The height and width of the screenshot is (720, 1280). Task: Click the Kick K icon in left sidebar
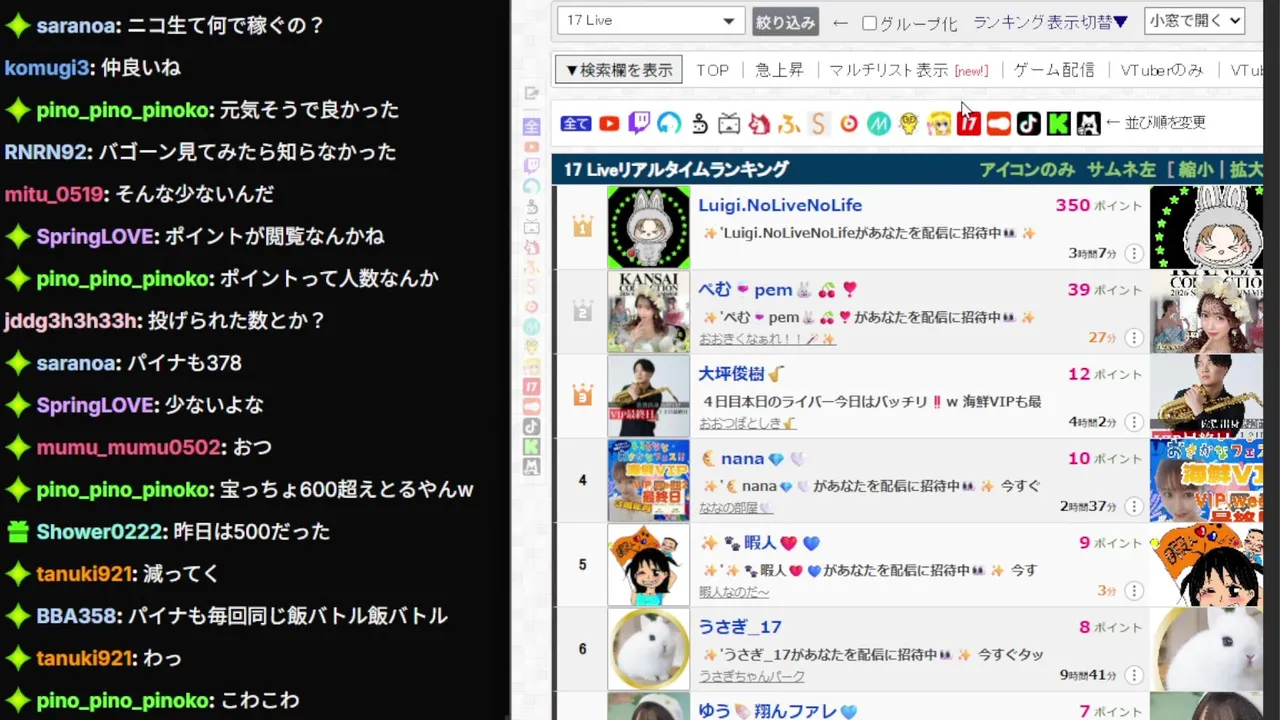(x=532, y=447)
